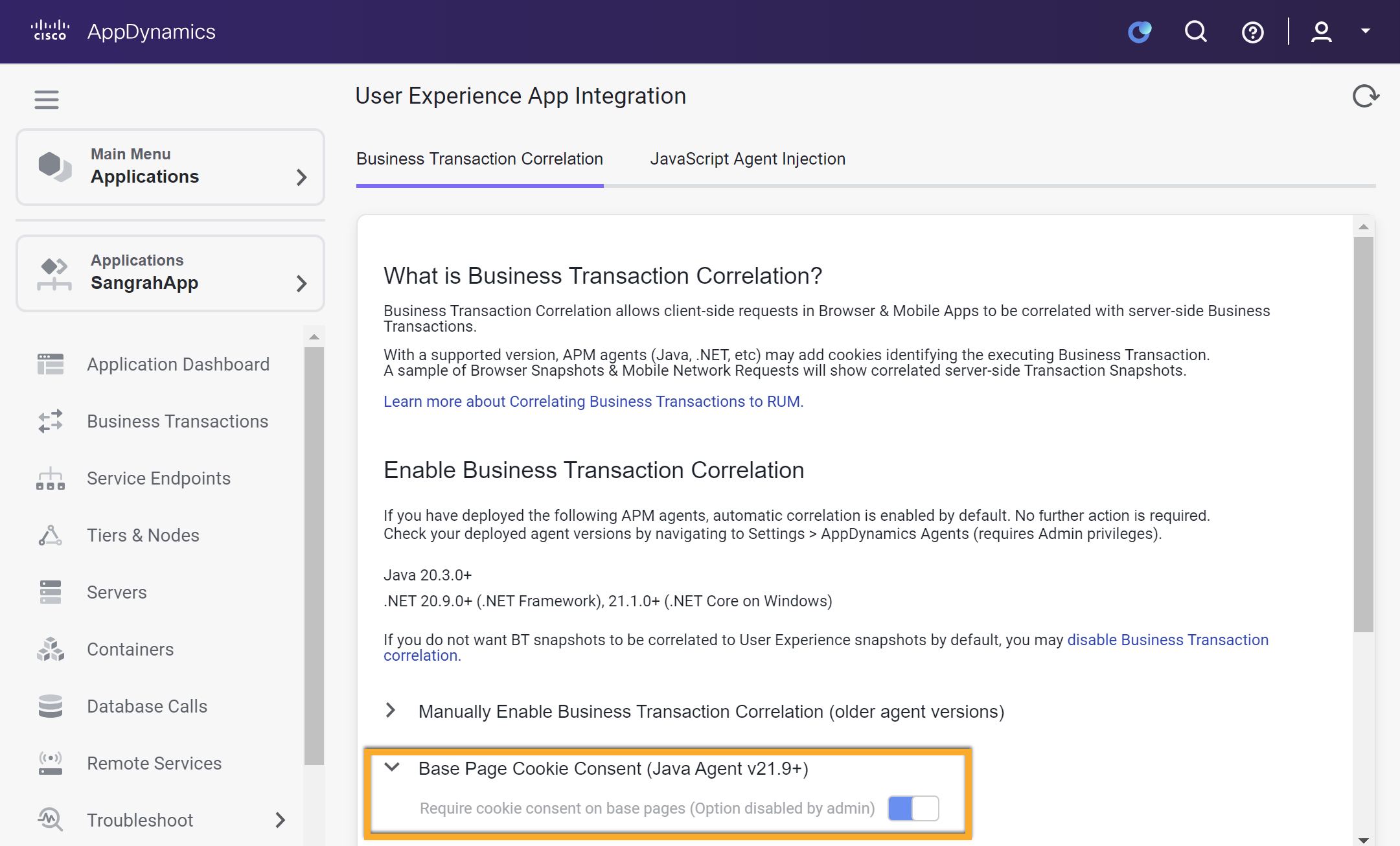The height and width of the screenshot is (846, 1400).
Task: Click the Application Dashboard icon
Action: click(x=51, y=364)
